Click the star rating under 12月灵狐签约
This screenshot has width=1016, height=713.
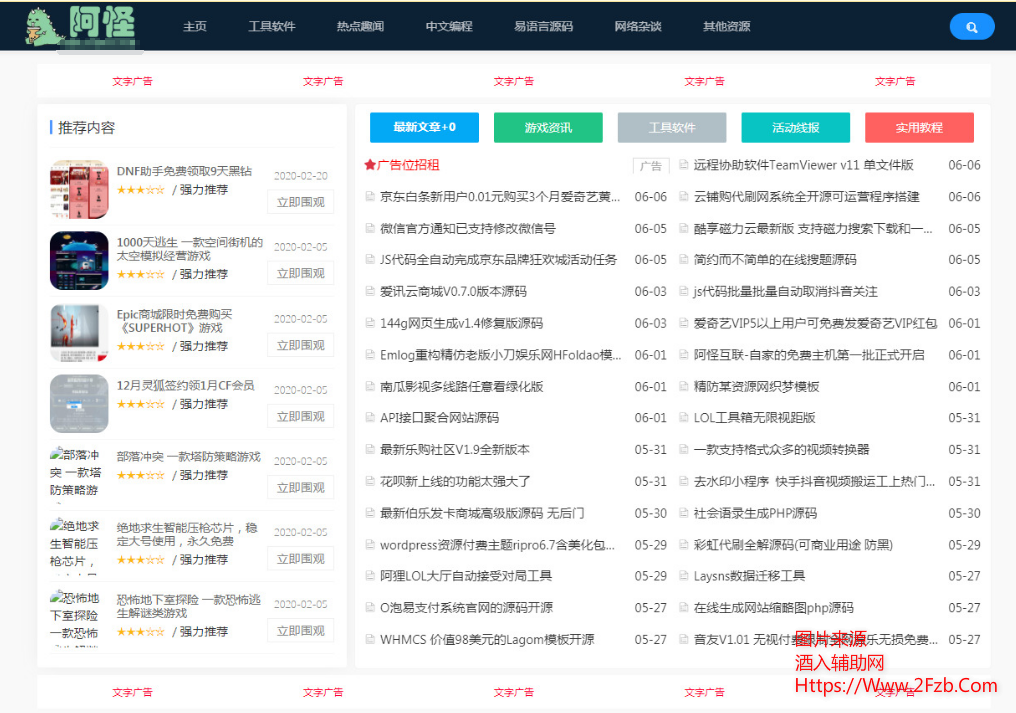140,404
